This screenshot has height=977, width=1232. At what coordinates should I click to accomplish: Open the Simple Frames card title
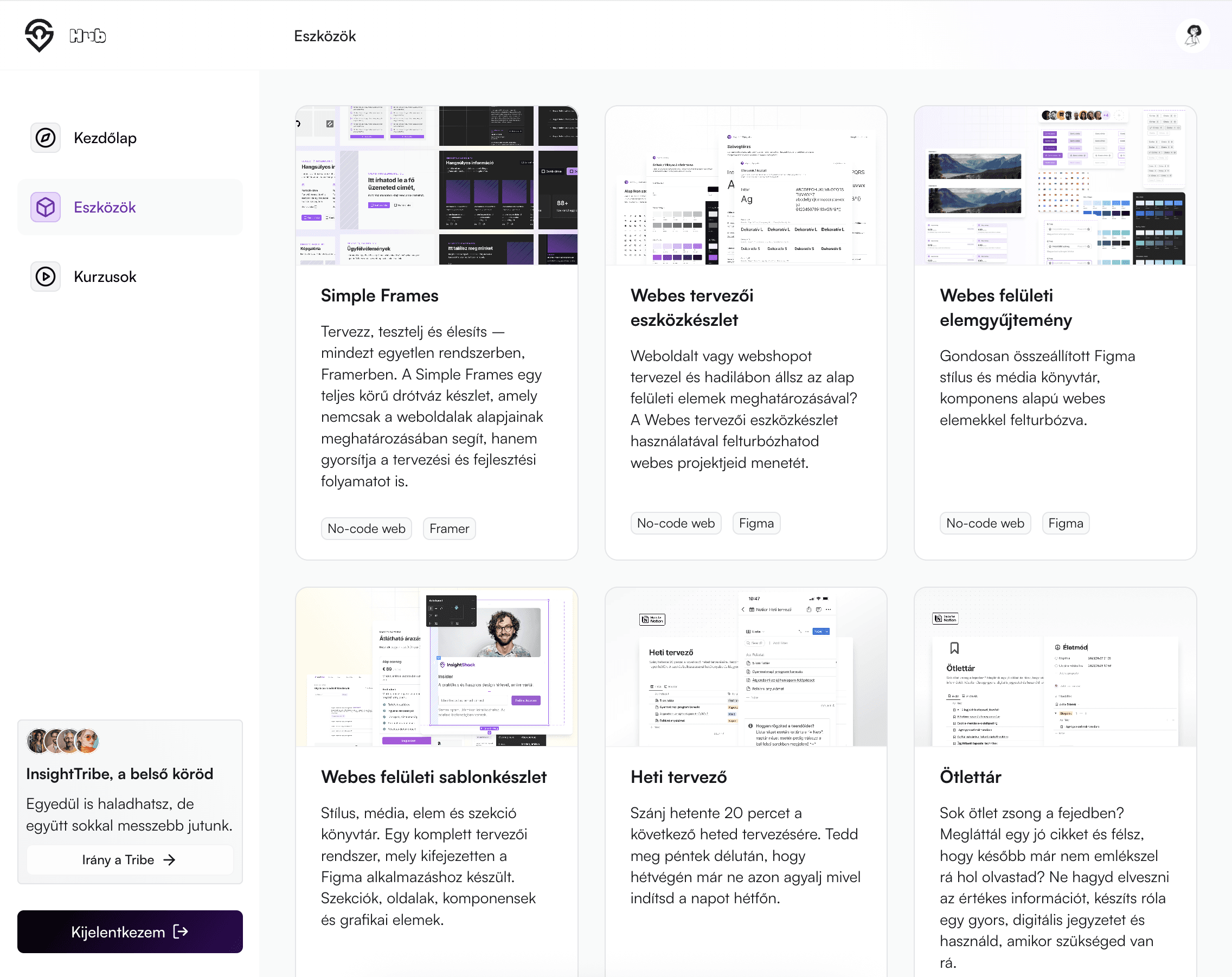(x=380, y=295)
